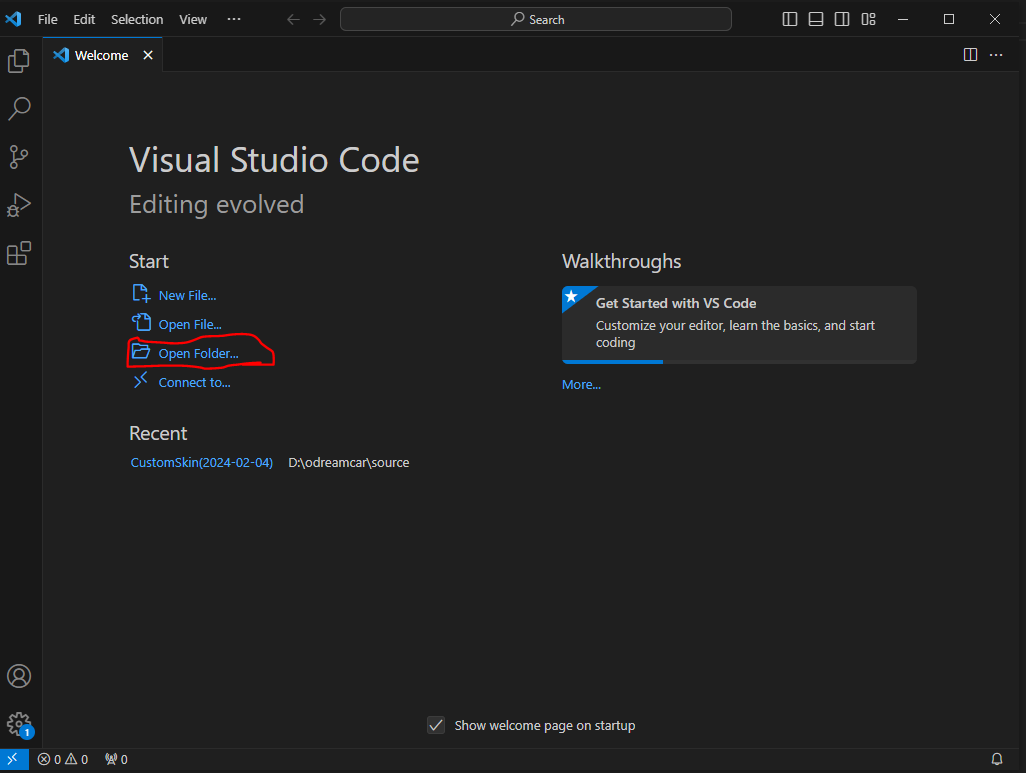1026x773 pixels.
Task: Open the Manage gear icon
Action: pyautogui.click(x=19, y=725)
